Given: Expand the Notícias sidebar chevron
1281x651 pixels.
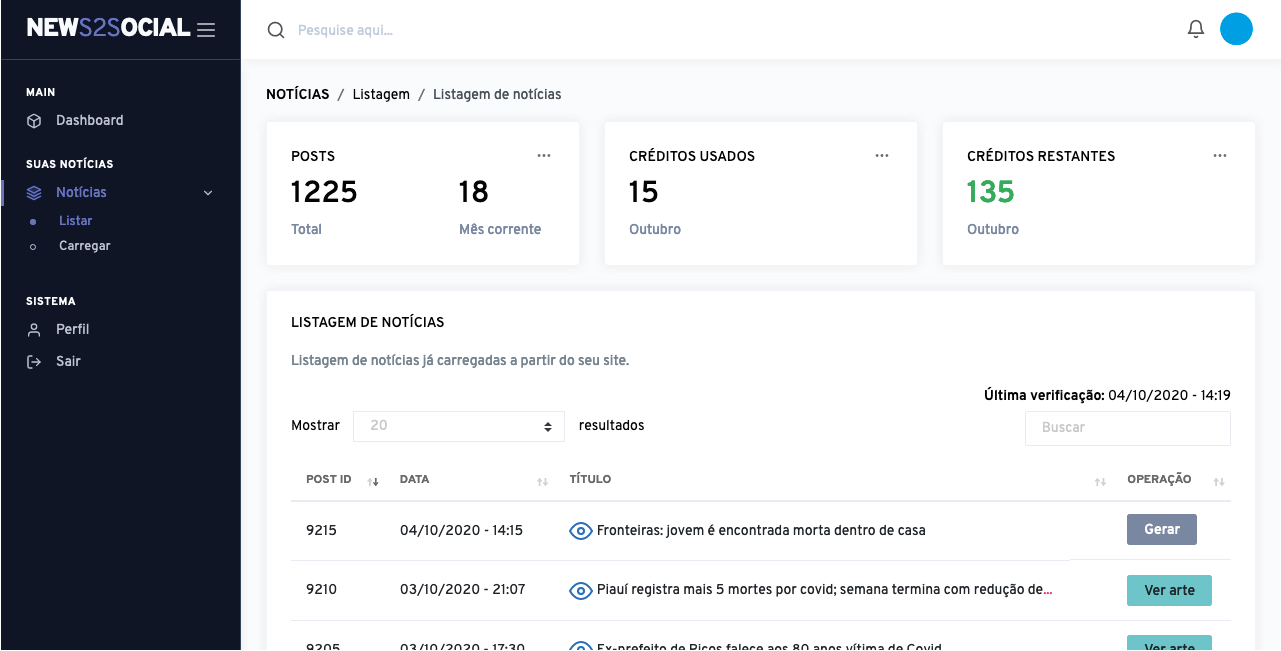Looking at the screenshot, I should pos(208,193).
